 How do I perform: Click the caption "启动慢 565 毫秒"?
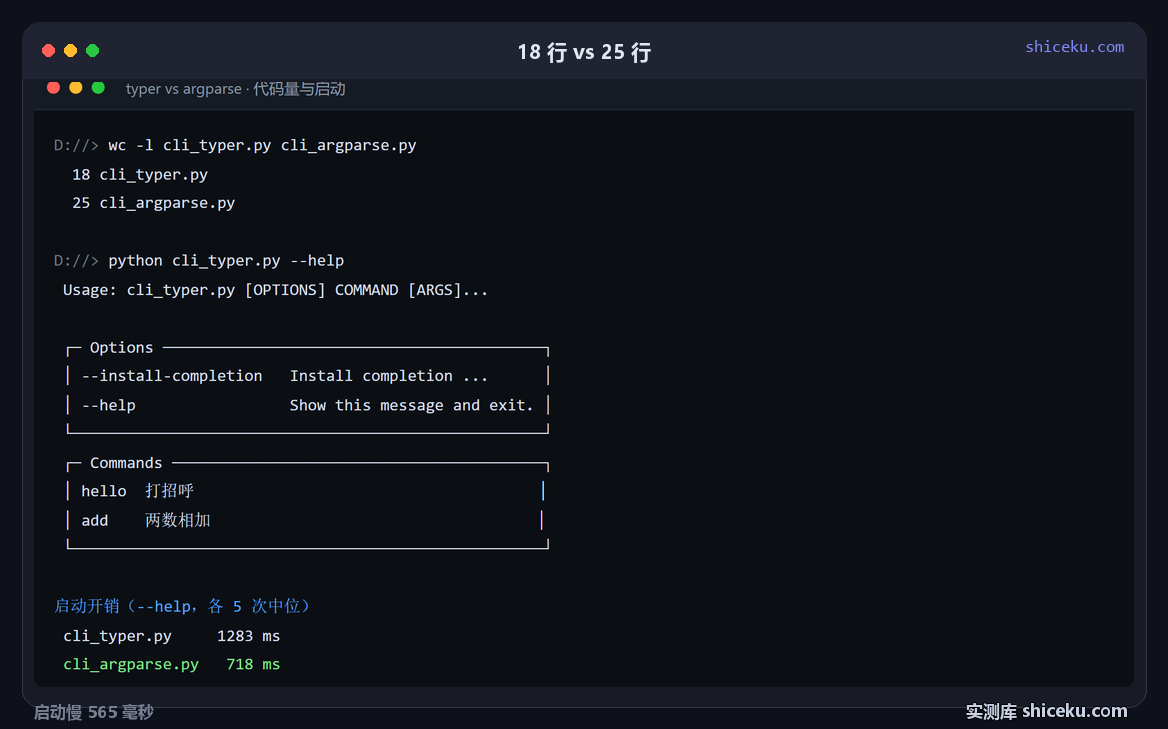pyautogui.click(x=94, y=713)
